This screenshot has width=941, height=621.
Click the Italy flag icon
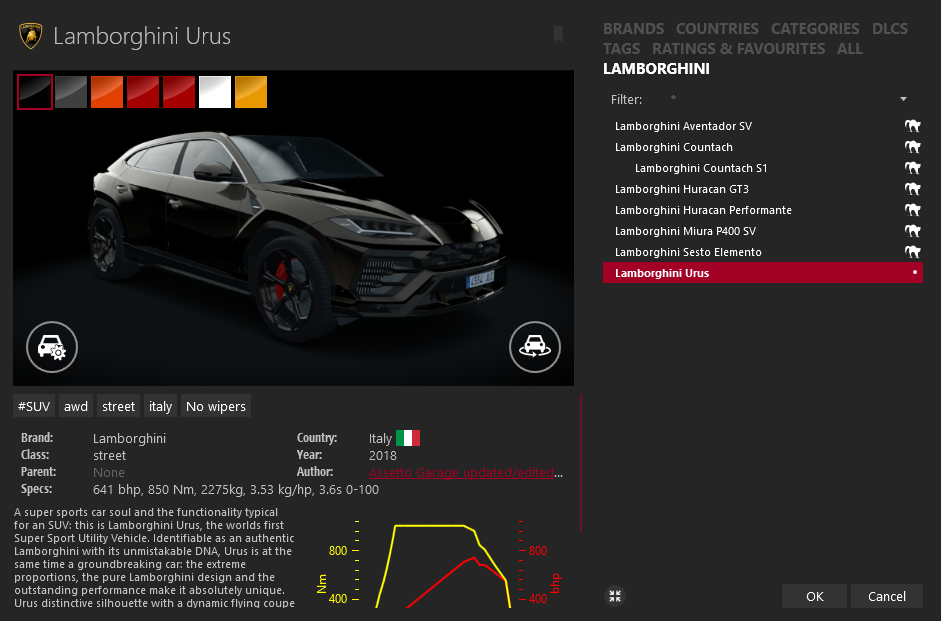click(408, 438)
